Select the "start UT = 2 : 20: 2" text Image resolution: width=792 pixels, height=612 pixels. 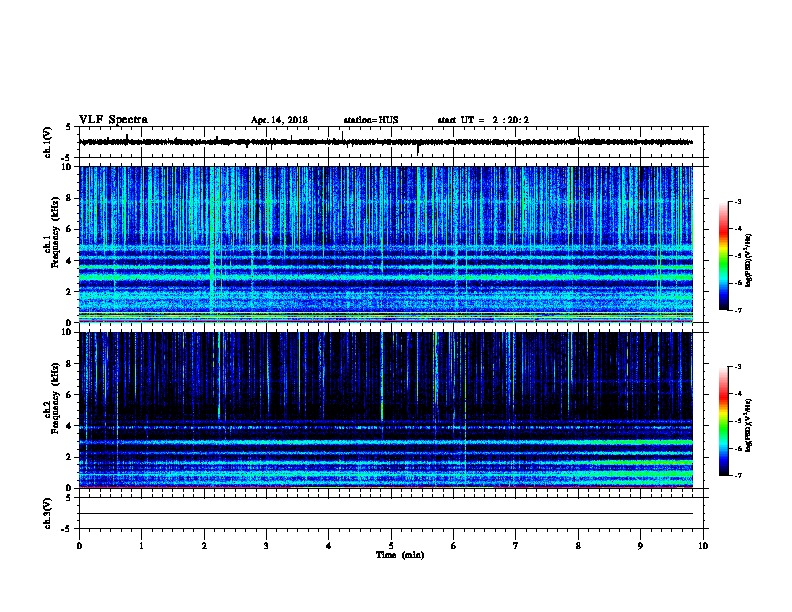pyautogui.click(x=483, y=120)
